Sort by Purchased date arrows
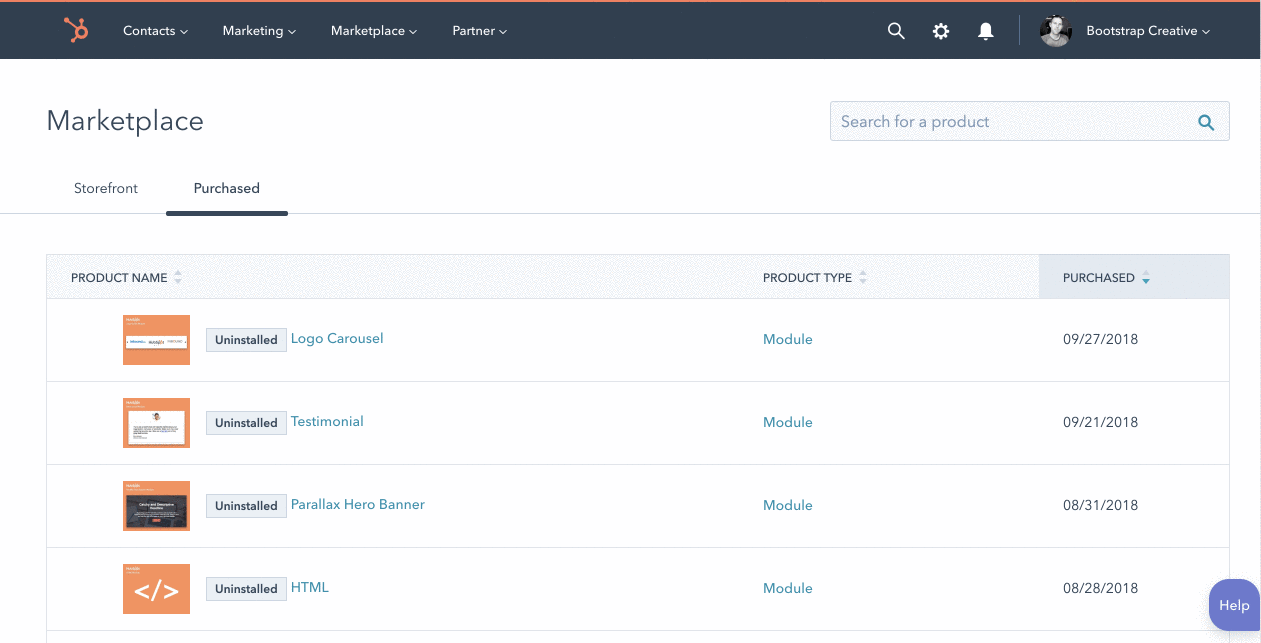The image size is (1261, 643). click(x=1146, y=278)
